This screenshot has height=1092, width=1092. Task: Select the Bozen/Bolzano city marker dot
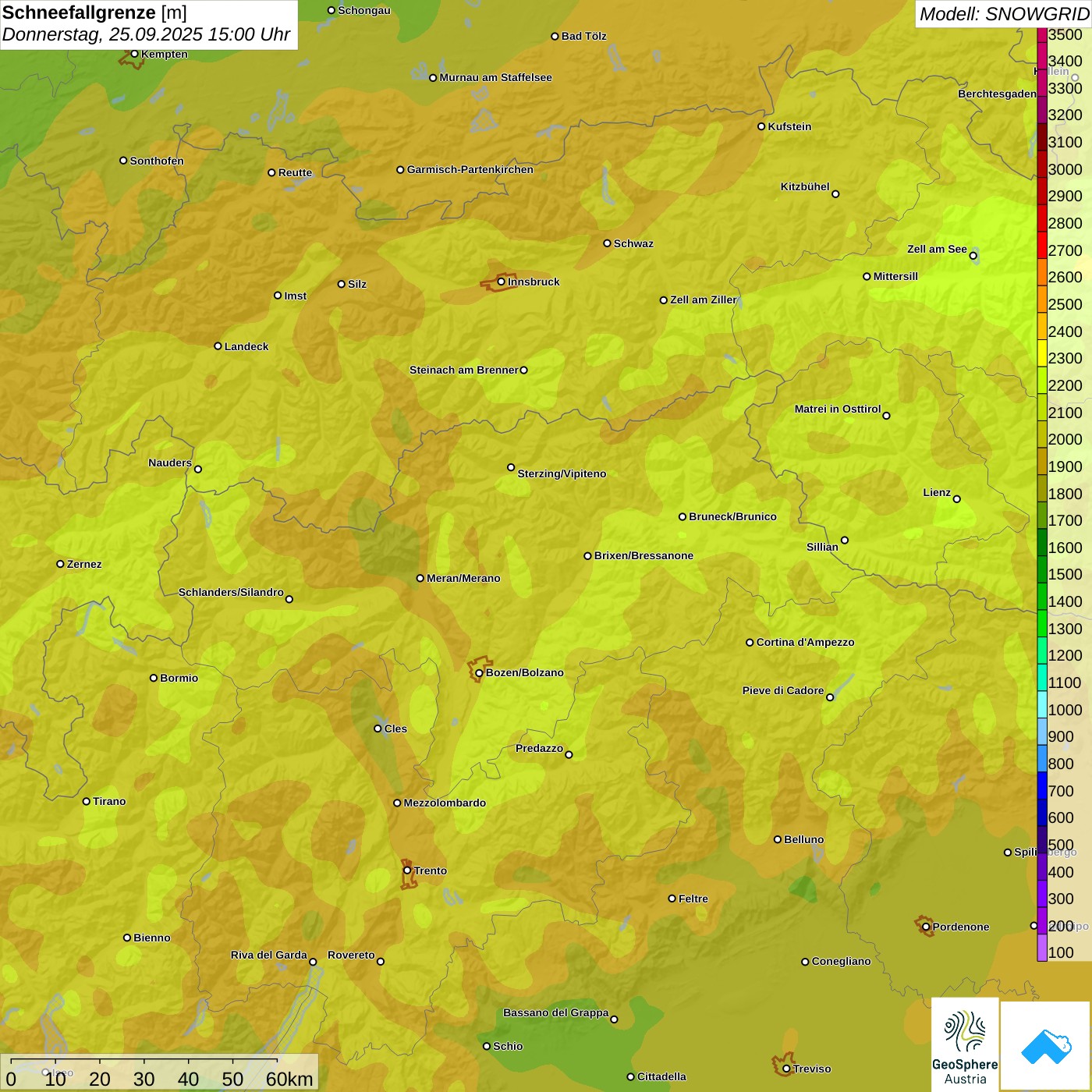(x=479, y=672)
